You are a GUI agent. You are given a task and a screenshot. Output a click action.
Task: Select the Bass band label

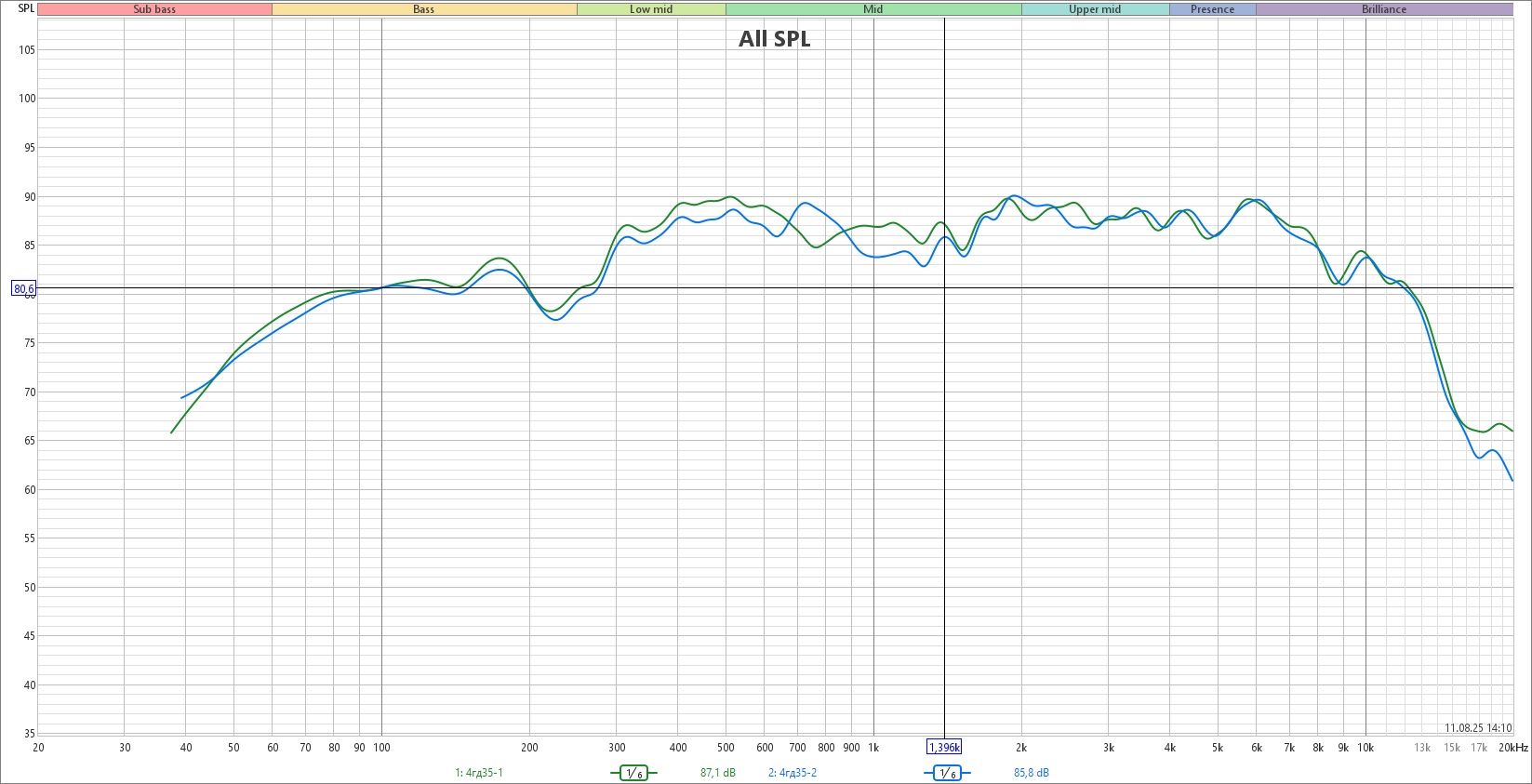click(424, 9)
